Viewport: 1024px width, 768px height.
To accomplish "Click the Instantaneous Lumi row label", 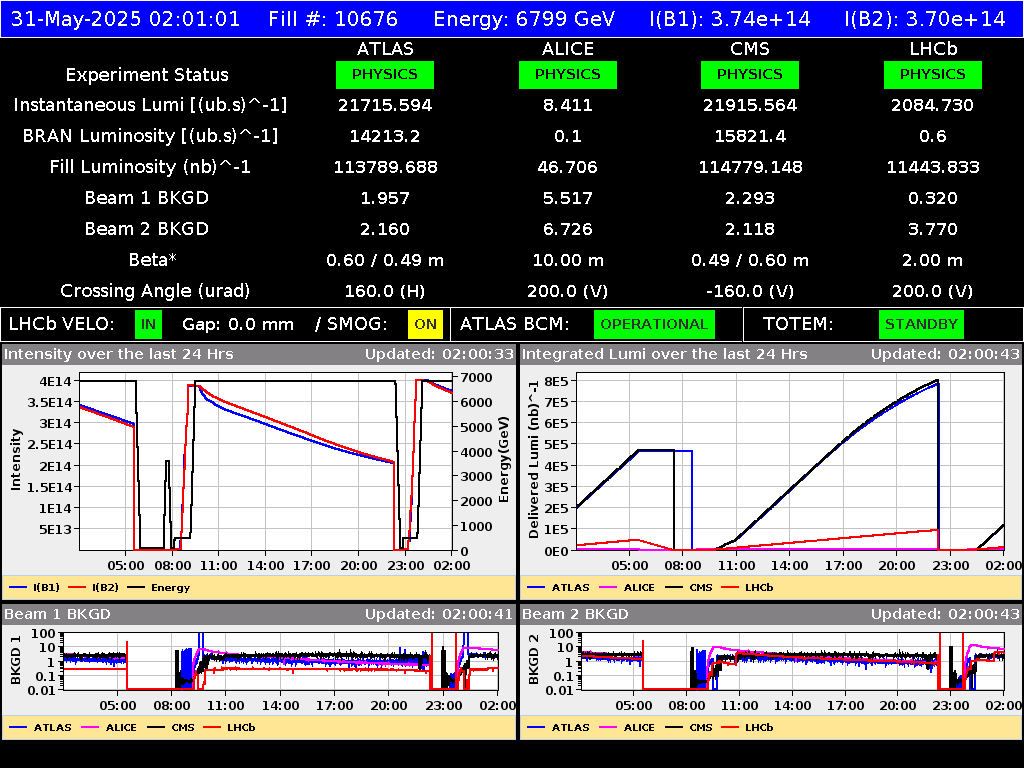I will [150, 105].
